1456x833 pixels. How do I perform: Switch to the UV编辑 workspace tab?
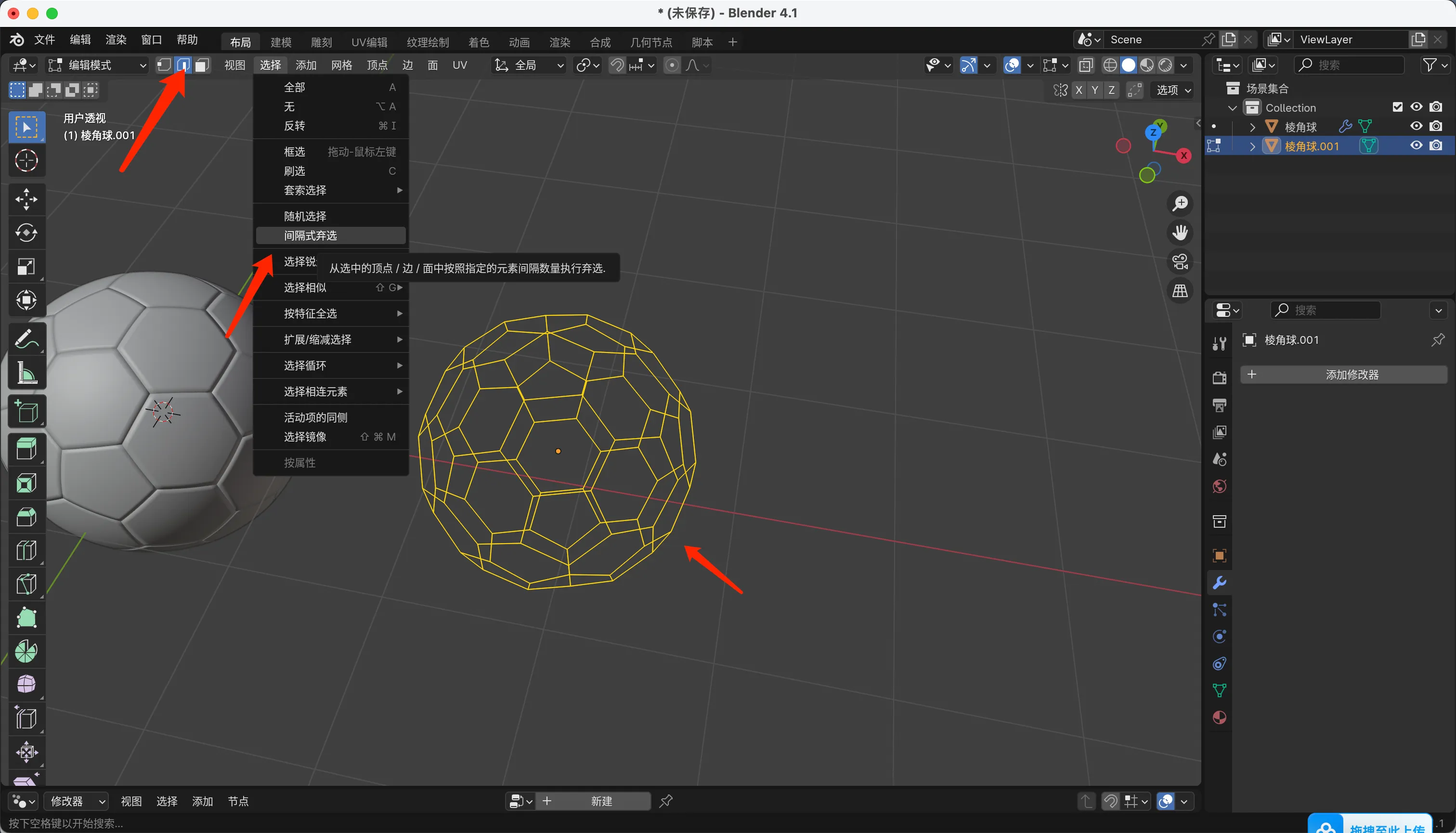click(369, 42)
